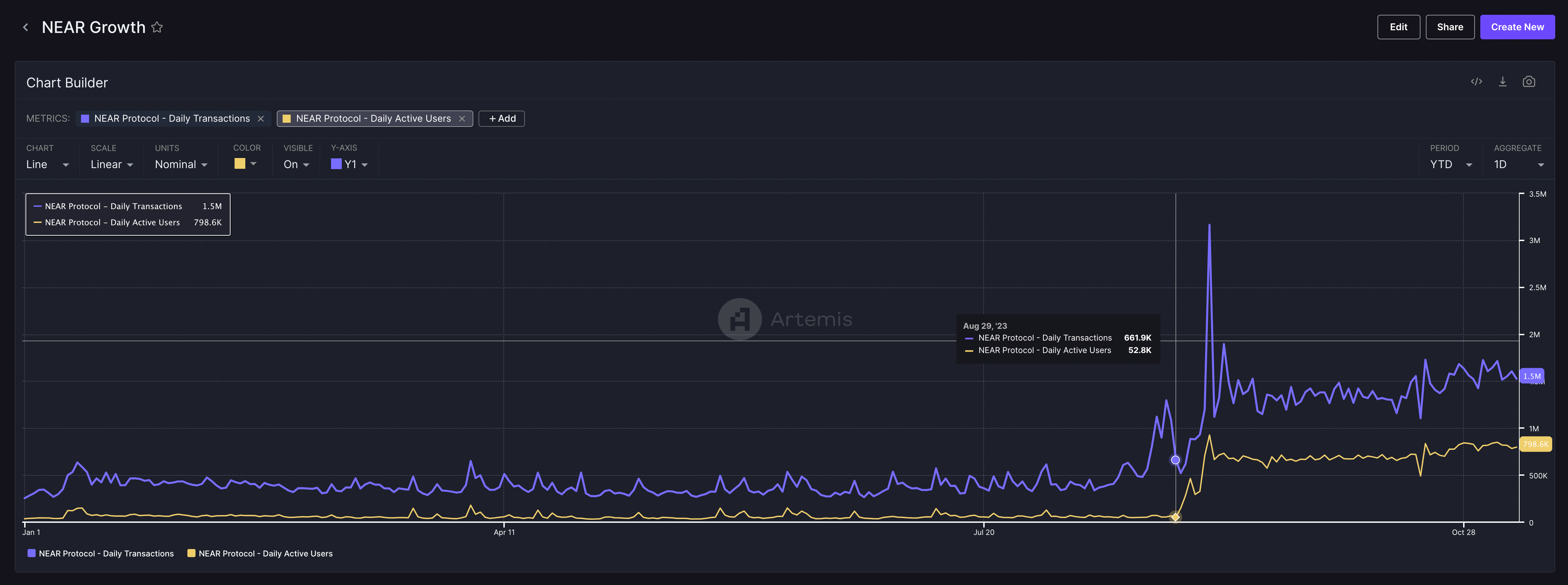Screen dimensions: 1568x585
Task: Take chart snapshot with the camera icon
Action: [x=1528, y=82]
